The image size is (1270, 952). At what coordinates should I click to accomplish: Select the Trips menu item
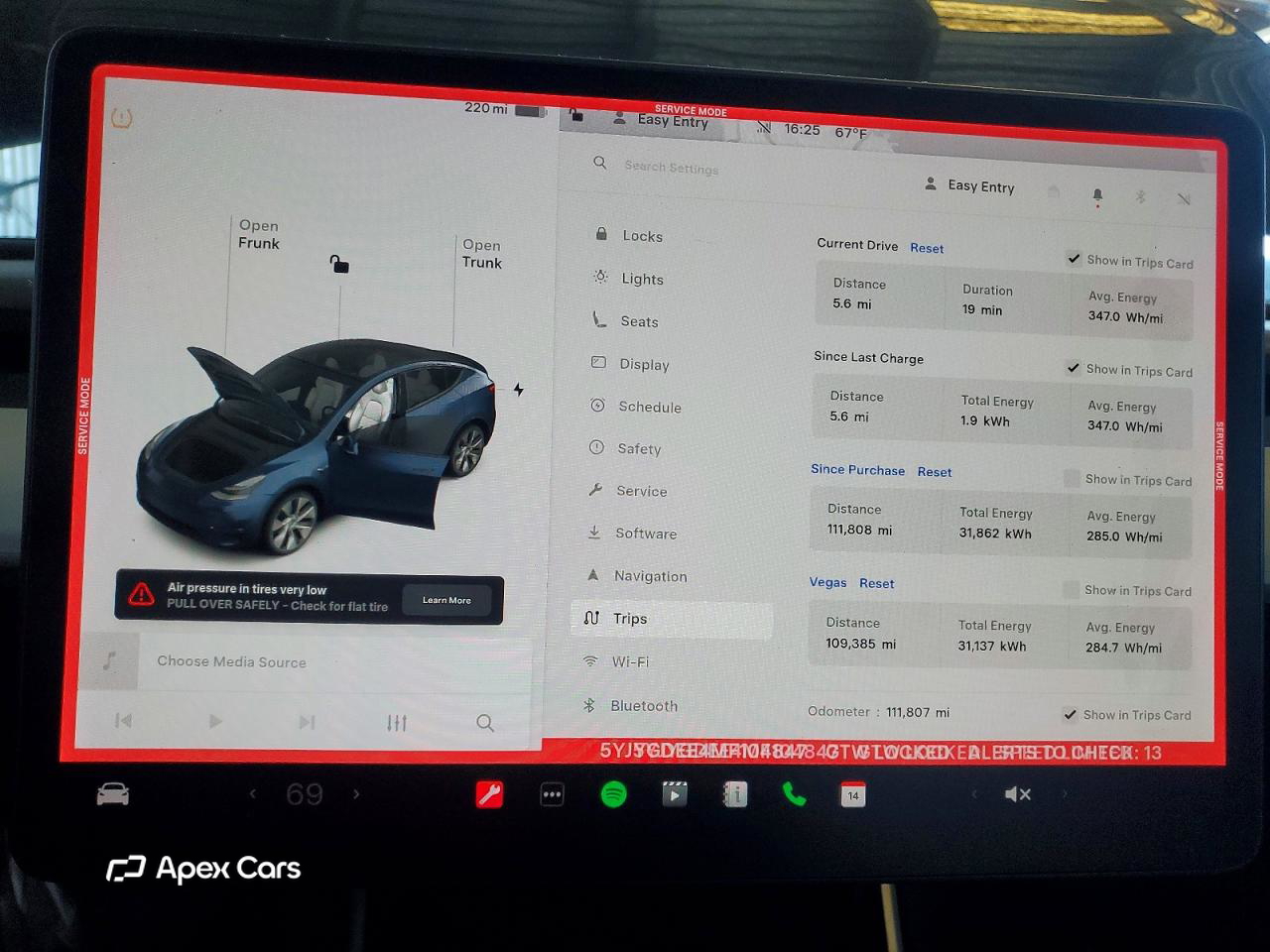672,619
